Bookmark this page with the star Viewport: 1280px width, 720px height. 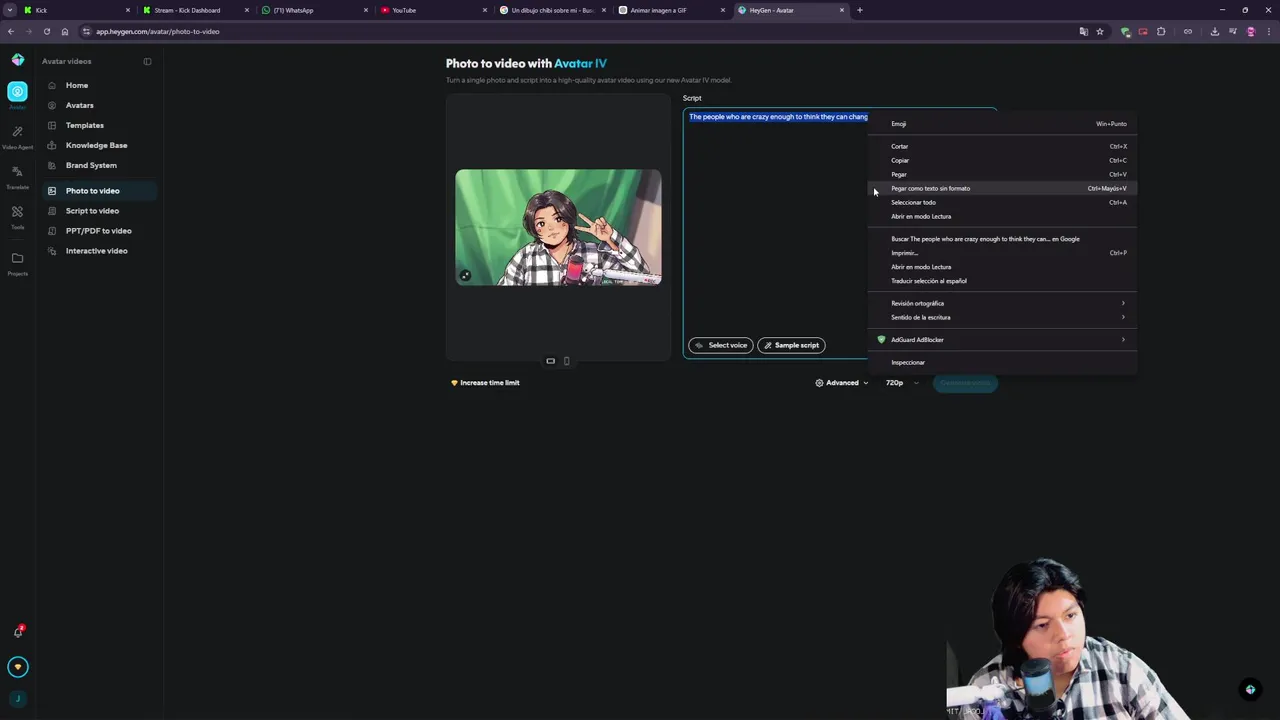pyautogui.click(x=1100, y=31)
